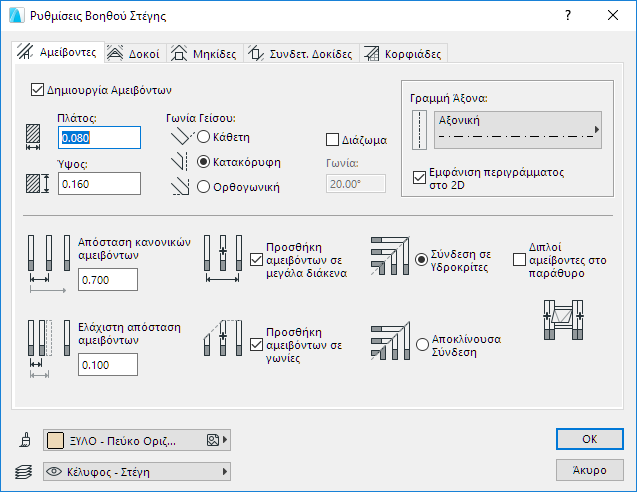Open the ΞΥΛΟ - Πεύκο material dropdown

coord(137,440)
